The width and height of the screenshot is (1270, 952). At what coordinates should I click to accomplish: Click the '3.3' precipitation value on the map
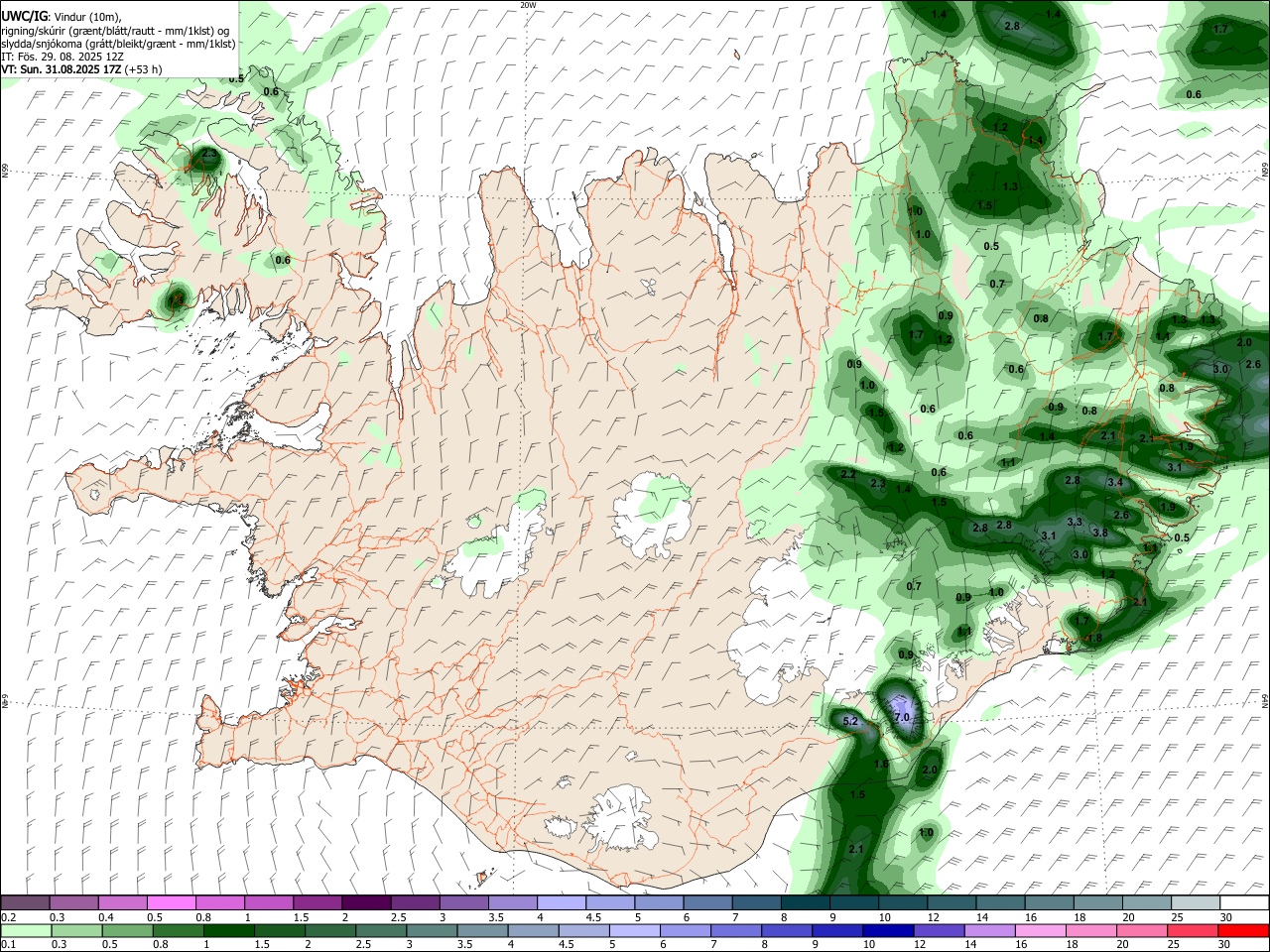(1075, 522)
